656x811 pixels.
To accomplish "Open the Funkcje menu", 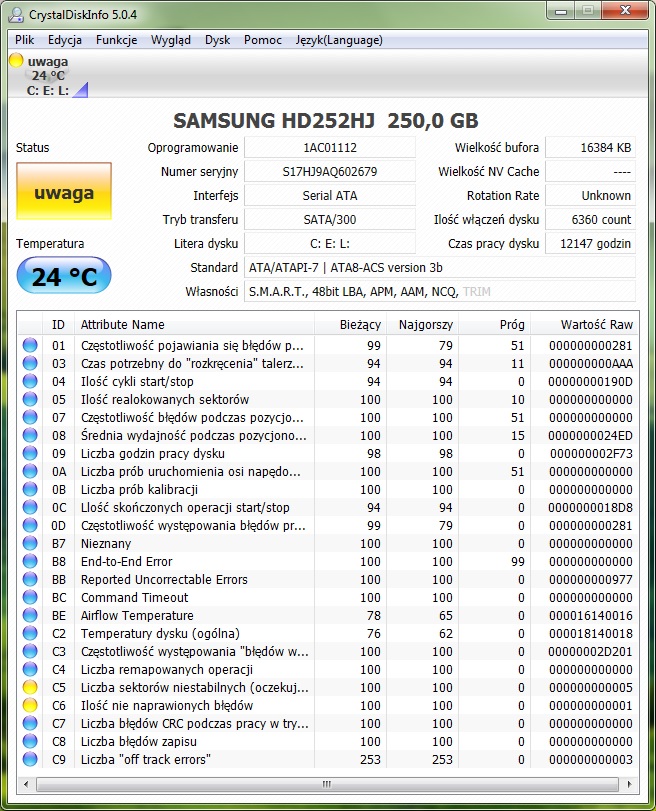I will [x=116, y=40].
